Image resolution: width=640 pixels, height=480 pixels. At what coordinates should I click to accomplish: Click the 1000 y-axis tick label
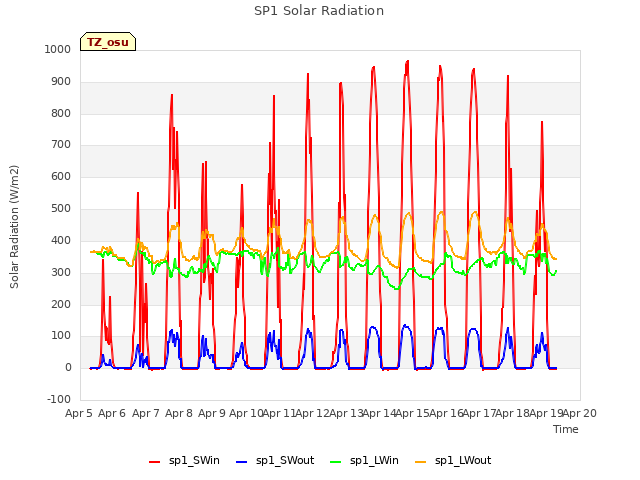click(x=58, y=49)
